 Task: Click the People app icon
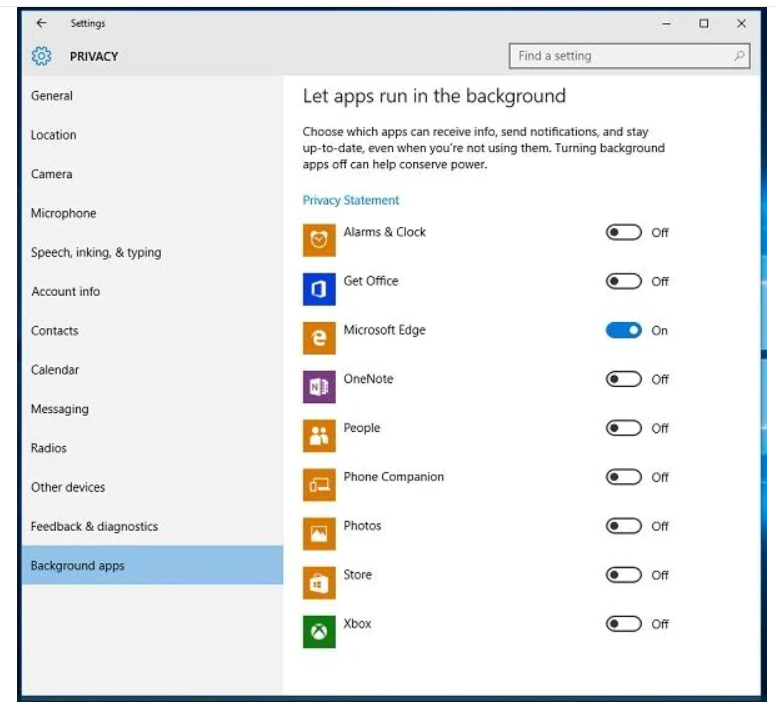319,436
